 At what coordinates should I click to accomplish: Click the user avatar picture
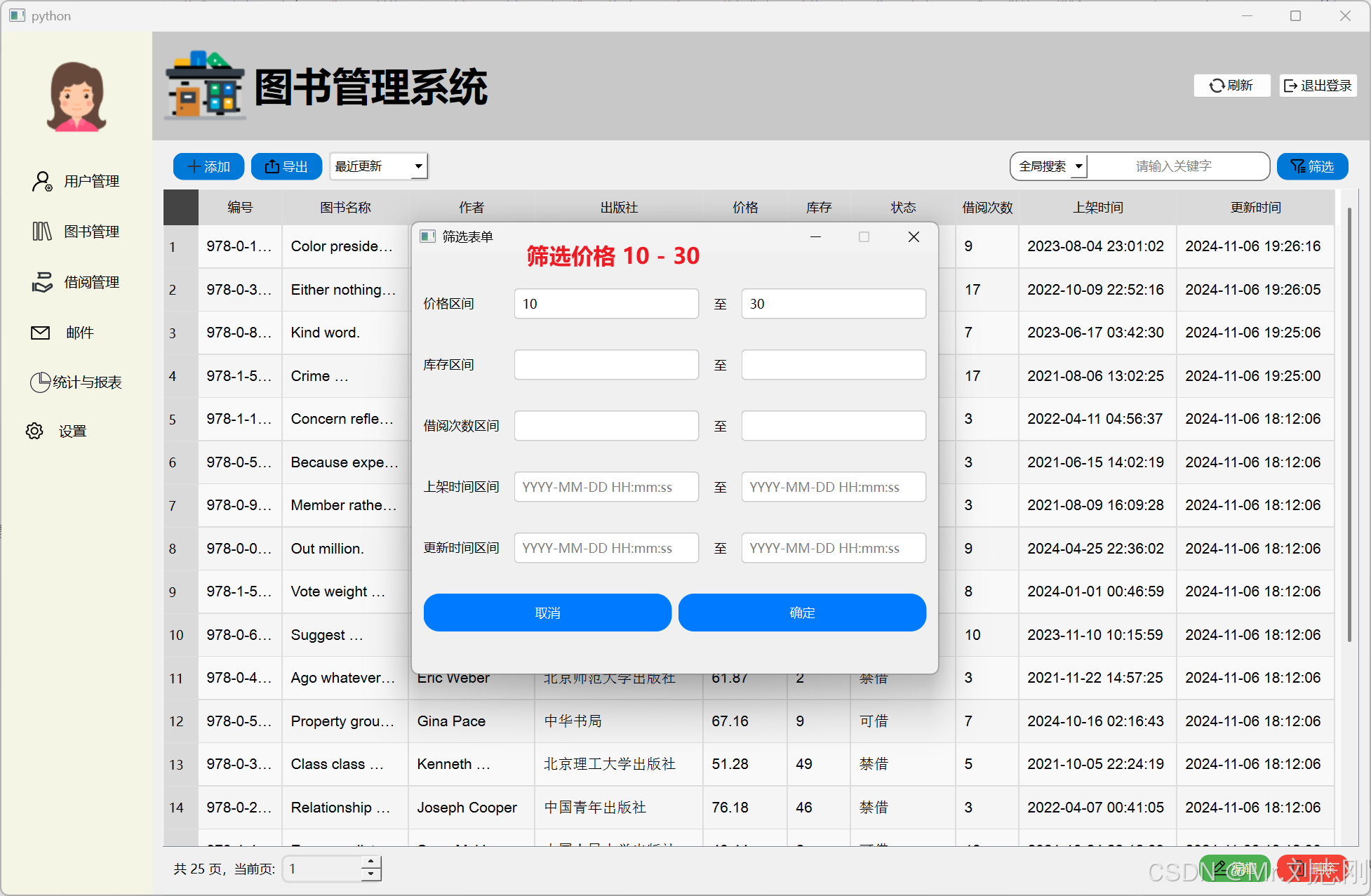pyautogui.click(x=76, y=97)
